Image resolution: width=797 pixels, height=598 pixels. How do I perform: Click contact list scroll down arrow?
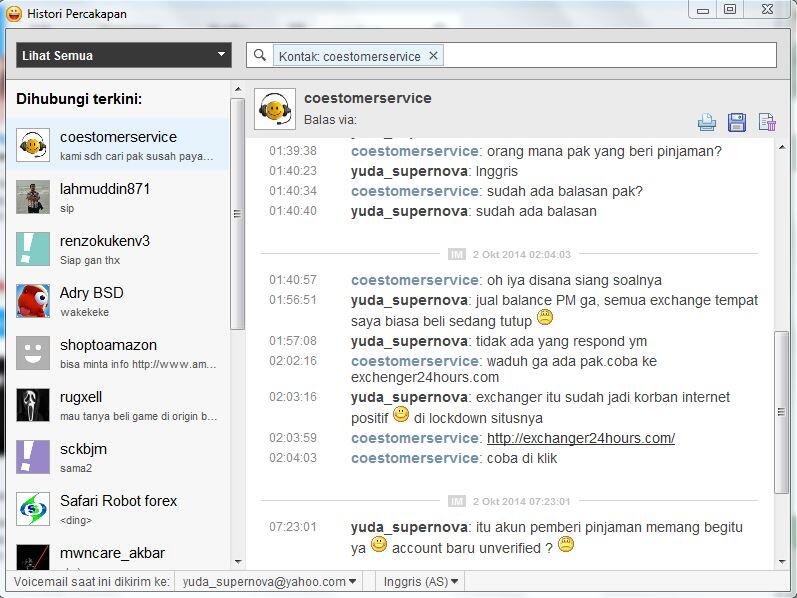tap(237, 562)
